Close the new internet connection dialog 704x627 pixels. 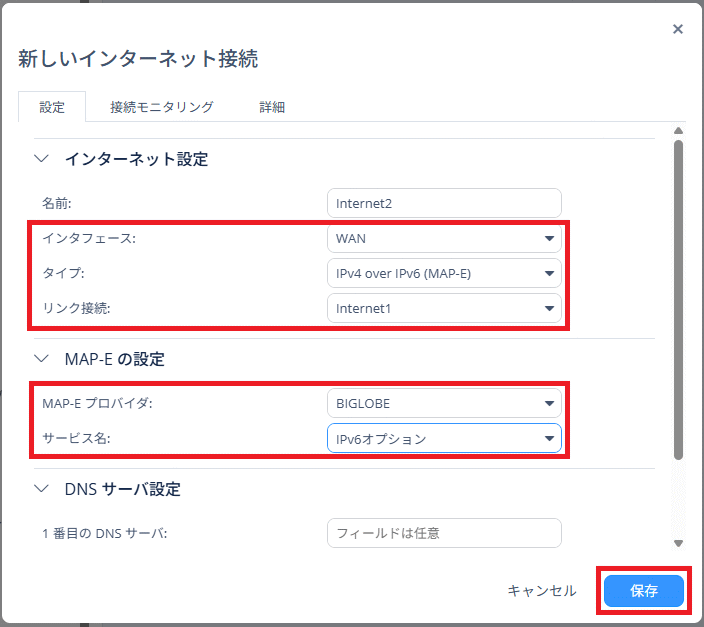click(678, 29)
